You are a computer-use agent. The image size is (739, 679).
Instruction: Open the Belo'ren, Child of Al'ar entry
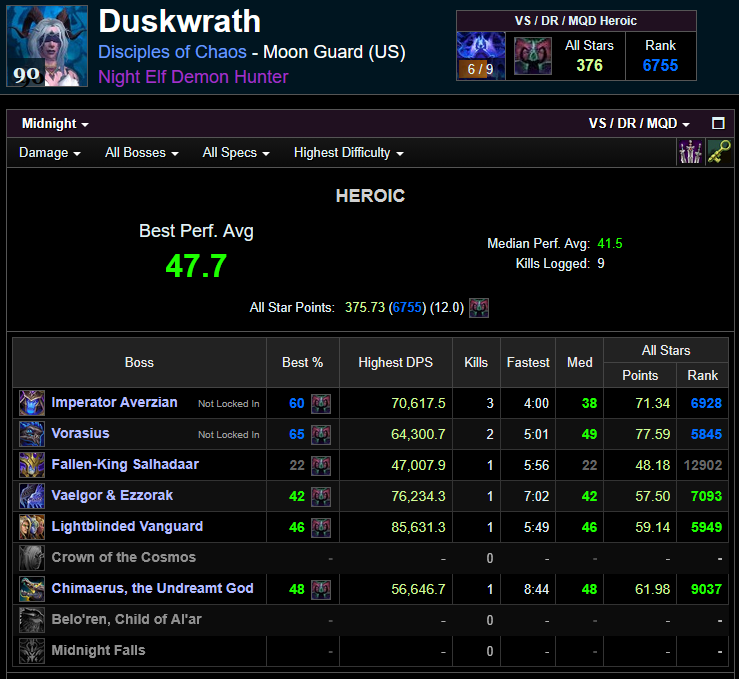pos(126,619)
